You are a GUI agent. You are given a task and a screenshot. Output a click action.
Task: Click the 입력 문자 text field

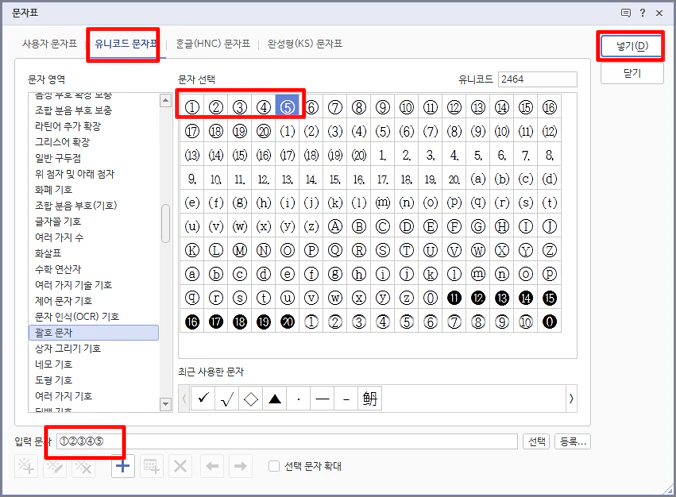(286, 441)
